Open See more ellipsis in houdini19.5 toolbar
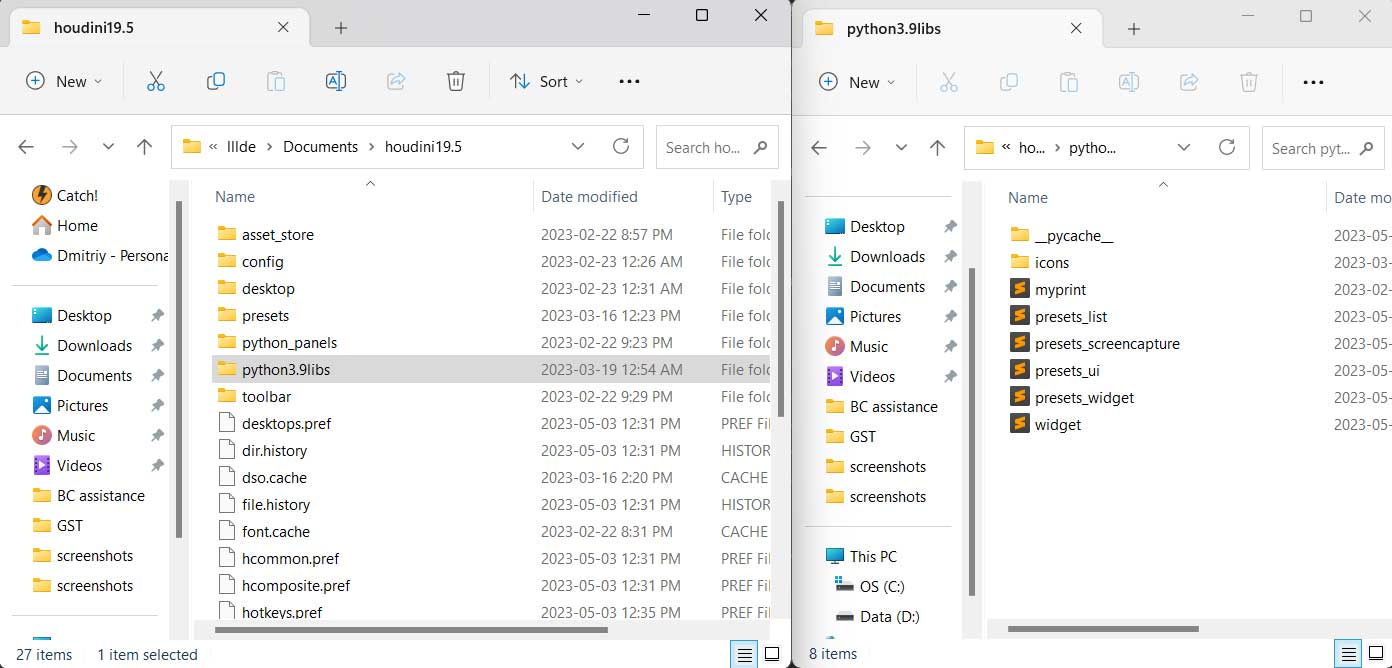The width and height of the screenshot is (1392, 668). [x=629, y=81]
